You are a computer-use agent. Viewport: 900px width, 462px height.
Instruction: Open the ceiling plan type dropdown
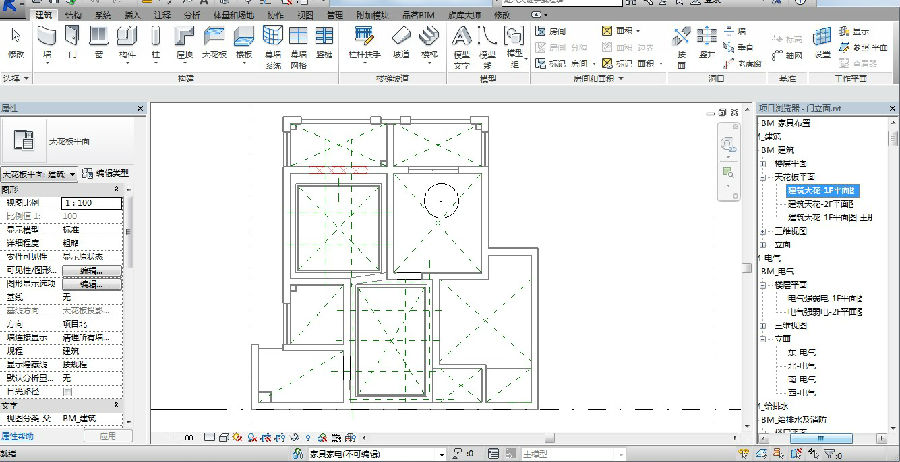tap(72, 174)
